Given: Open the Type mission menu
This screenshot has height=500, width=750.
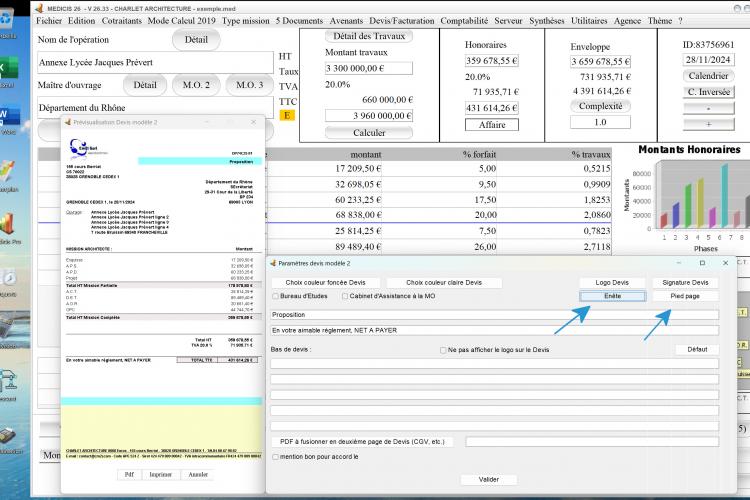Looking at the screenshot, I should (x=245, y=21).
